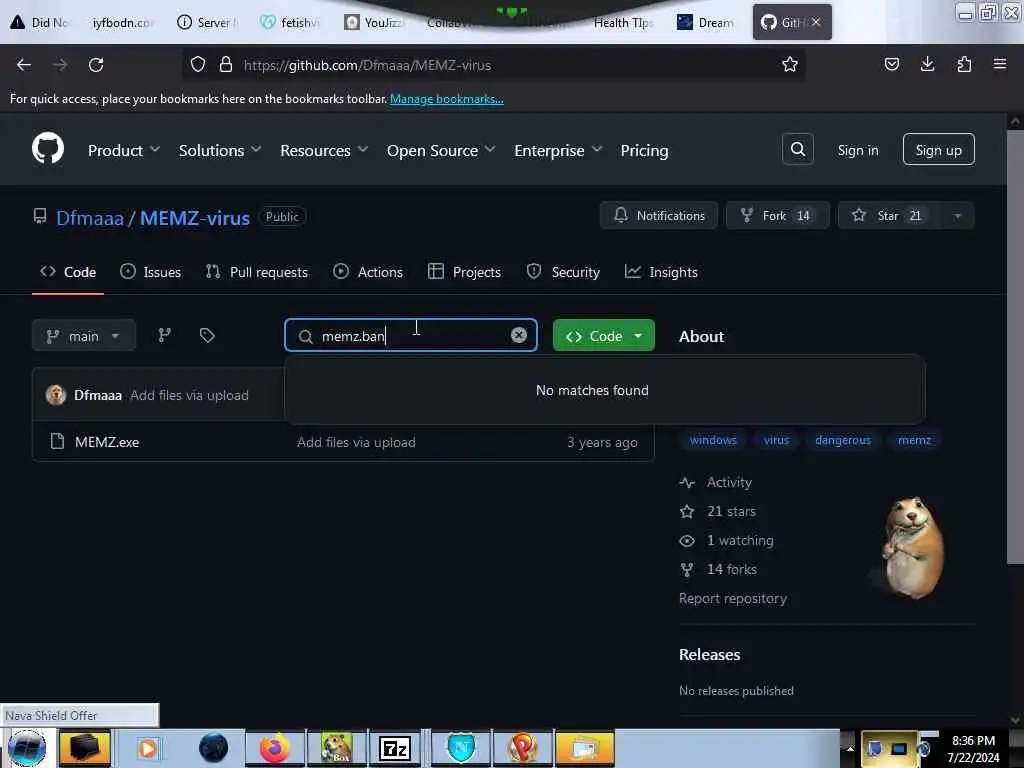Viewport: 1024px width, 768px height.
Task: Fork the repository with Fork button
Action: click(777, 216)
